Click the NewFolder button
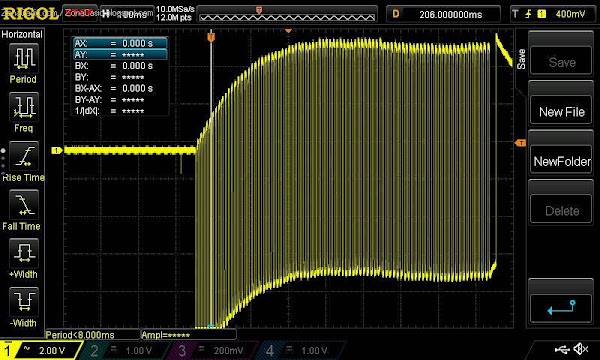The image size is (600, 360). coord(561,161)
